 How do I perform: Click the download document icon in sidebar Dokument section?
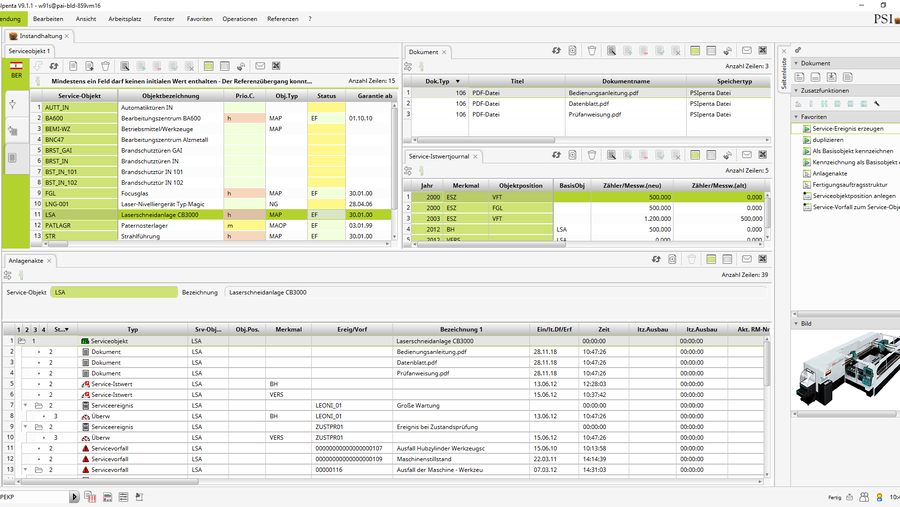pyautogui.click(x=832, y=76)
